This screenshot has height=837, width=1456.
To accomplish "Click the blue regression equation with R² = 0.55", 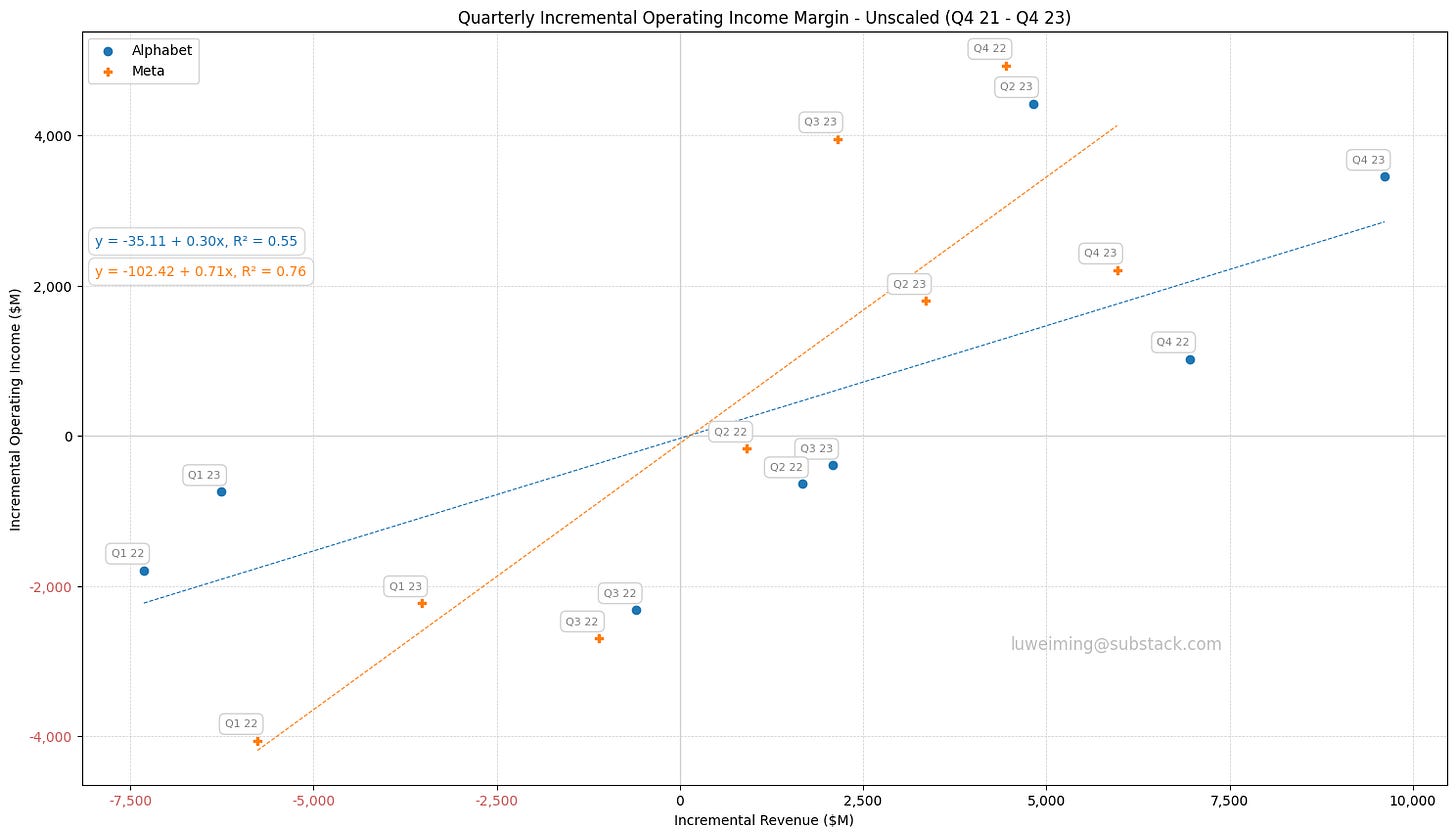I will tap(196, 242).
